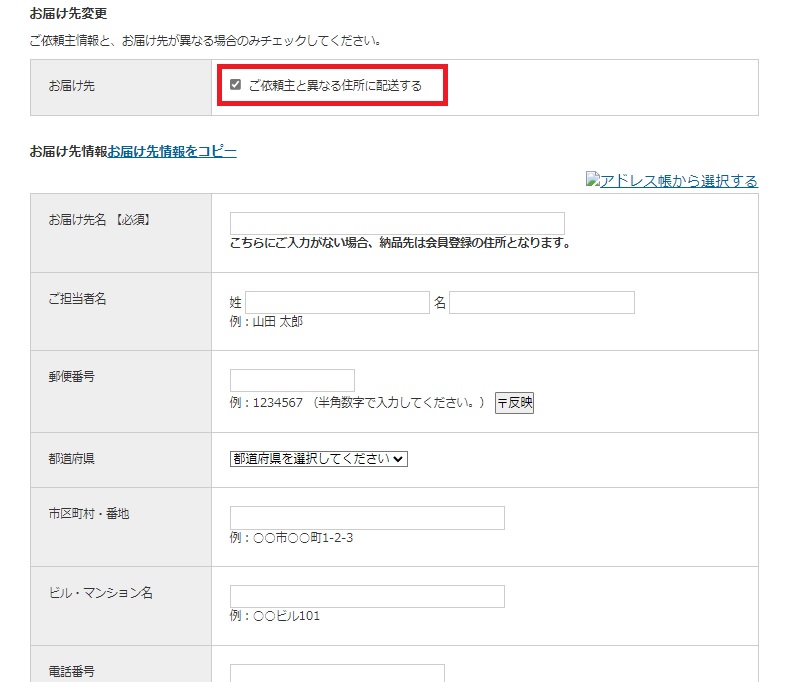Click the 電話番号 phone input field
Screen dimensions: 786x682
point(337,673)
